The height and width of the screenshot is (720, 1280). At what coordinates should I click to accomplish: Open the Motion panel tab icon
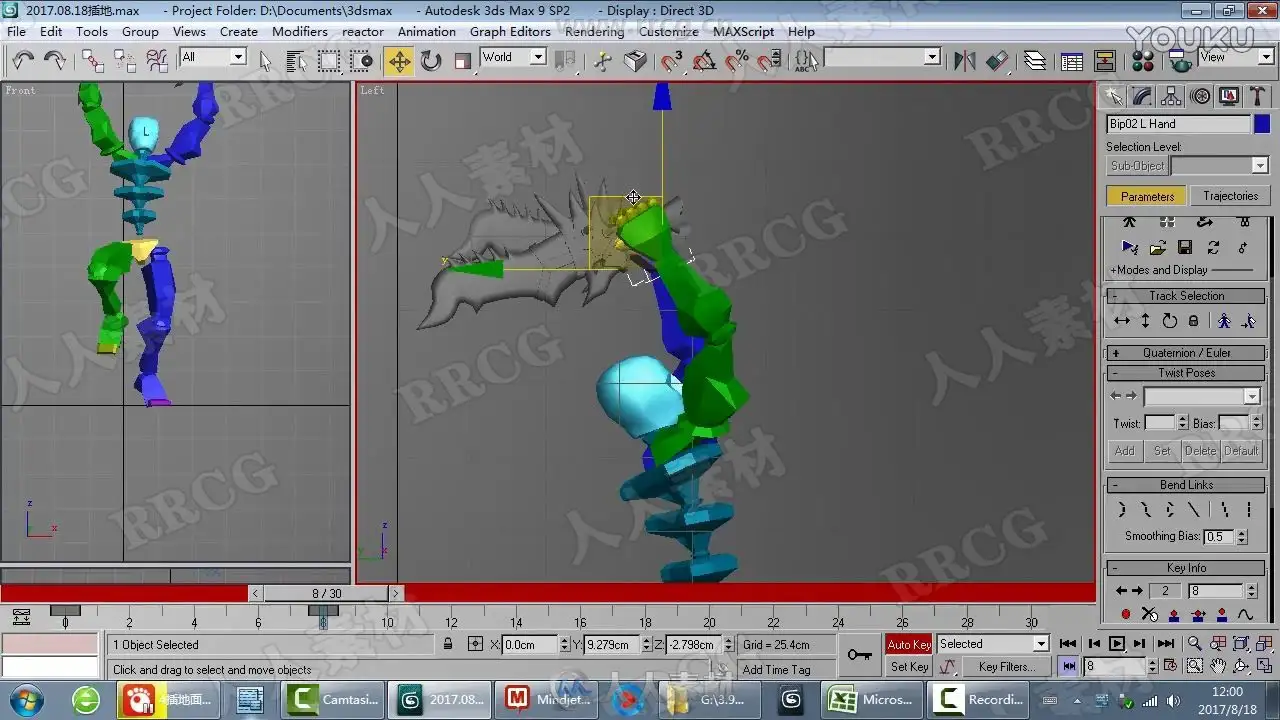(1201, 96)
